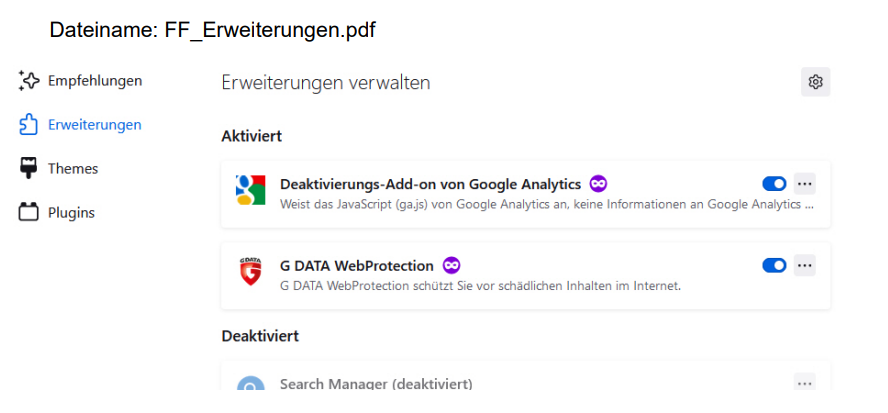Expand the more options menu for Search Manager
Viewport: 888px width, 413px height.
coord(805,383)
